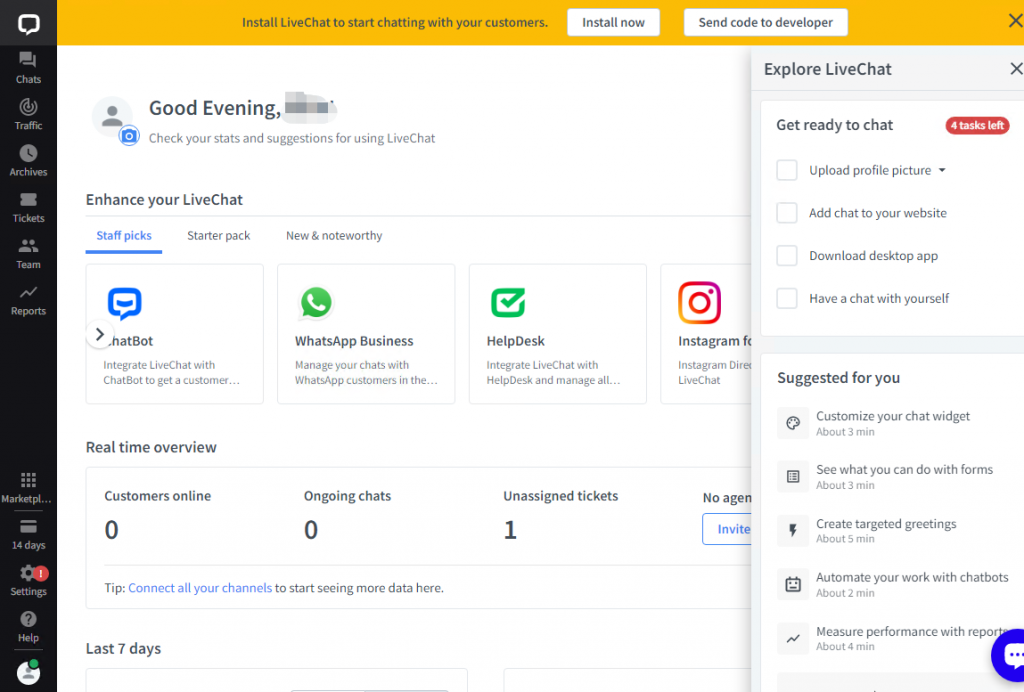This screenshot has width=1024, height=692.
Task: Switch to the Starter pack tab
Action: click(219, 236)
